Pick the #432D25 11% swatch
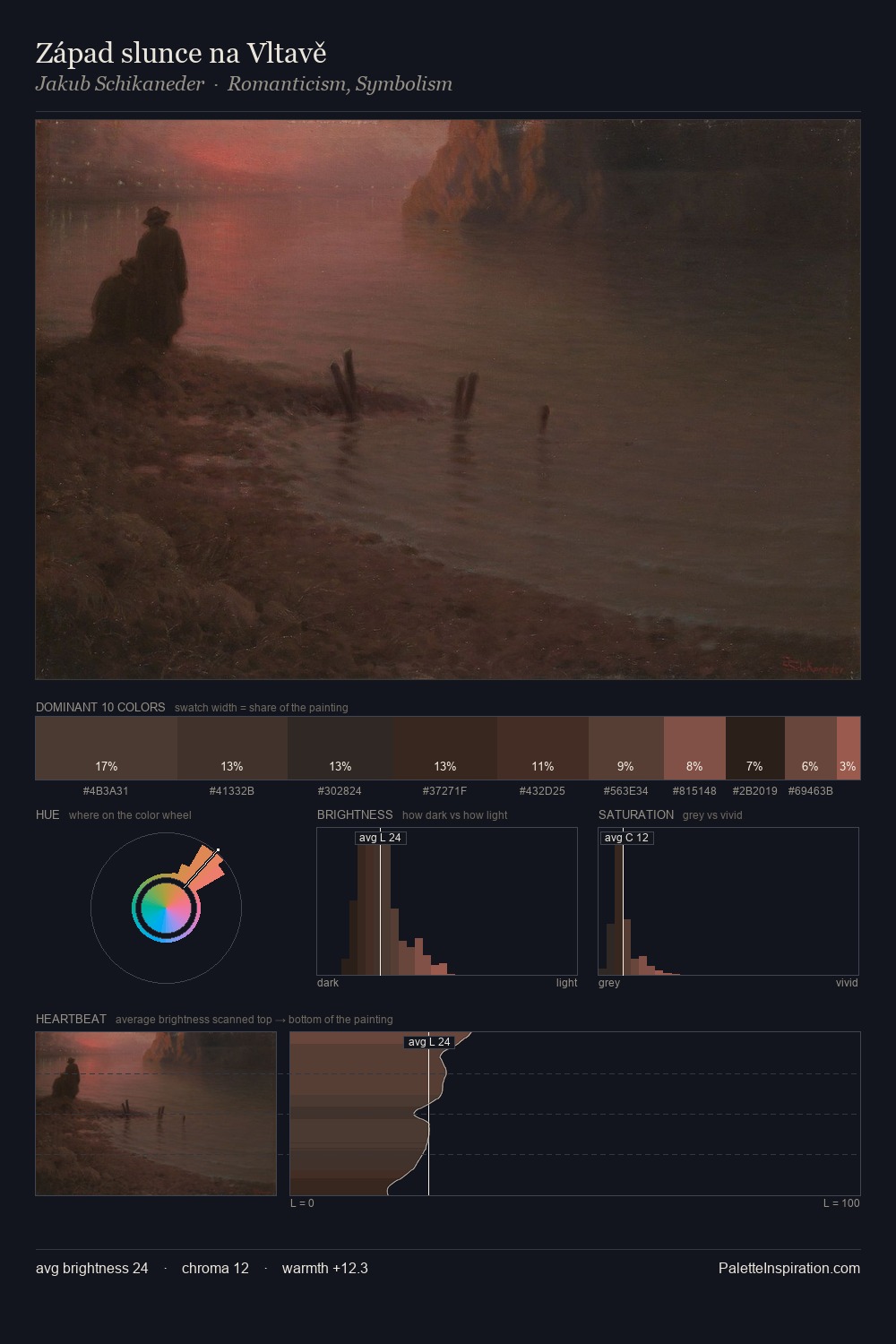The image size is (896, 1344). 543,748
